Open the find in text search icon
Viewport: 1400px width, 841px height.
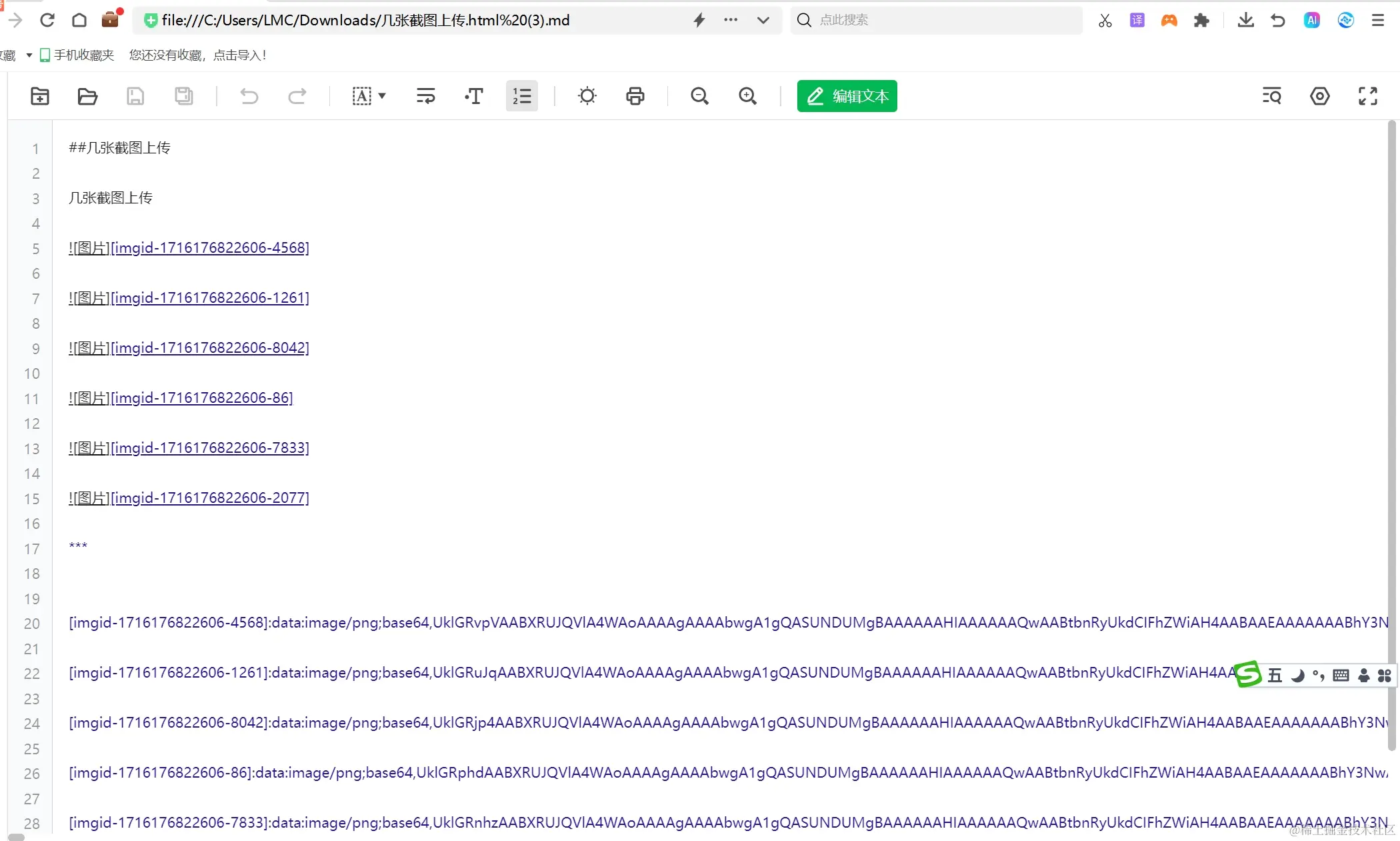[x=1271, y=96]
